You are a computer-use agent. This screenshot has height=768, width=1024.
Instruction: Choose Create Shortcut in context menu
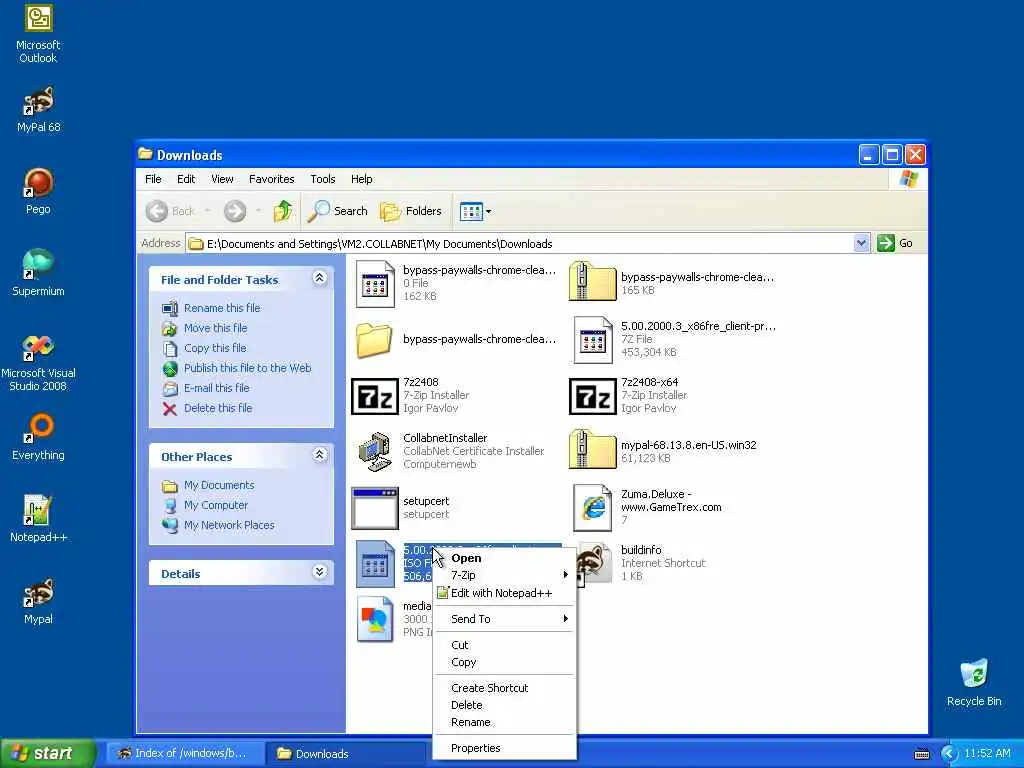pos(504,688)
